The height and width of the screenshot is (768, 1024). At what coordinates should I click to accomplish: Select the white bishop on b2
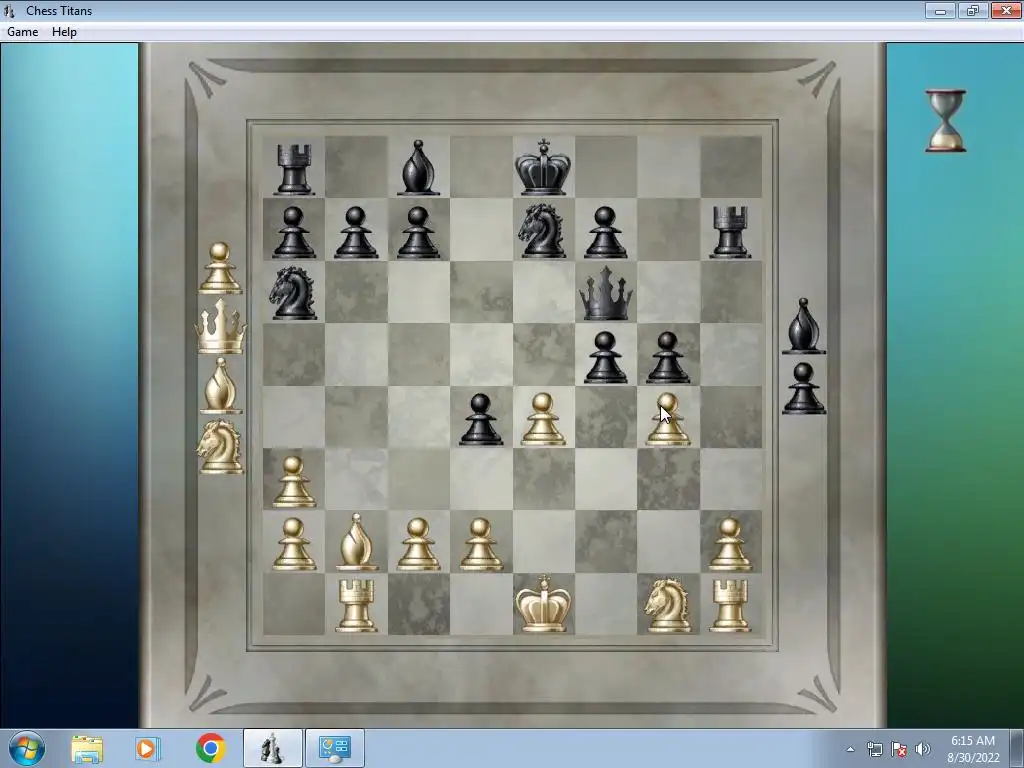tap(356, 542)
